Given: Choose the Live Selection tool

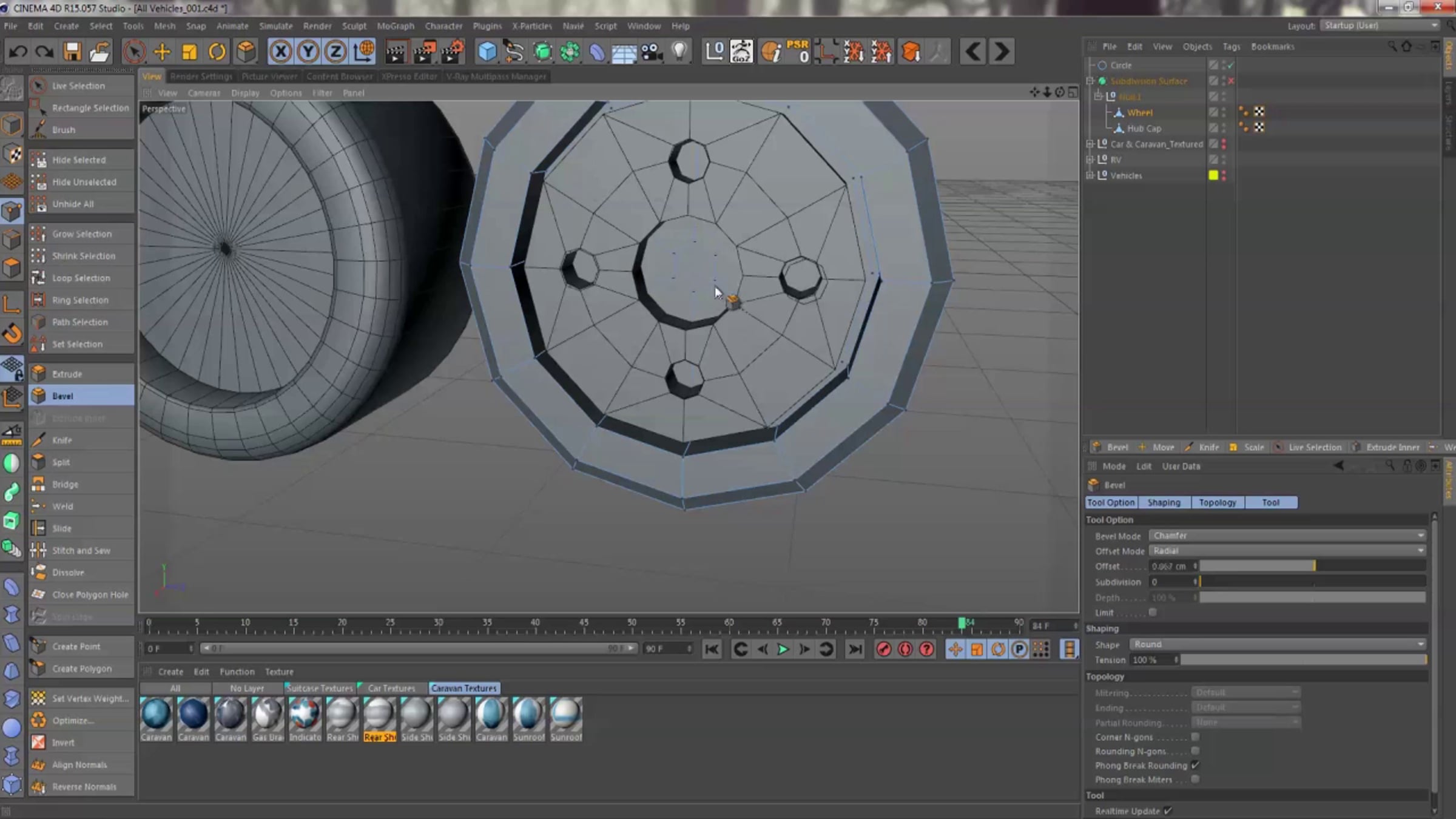Looking at the screenshot, I should pyautogui.click(x=81, y=86).
